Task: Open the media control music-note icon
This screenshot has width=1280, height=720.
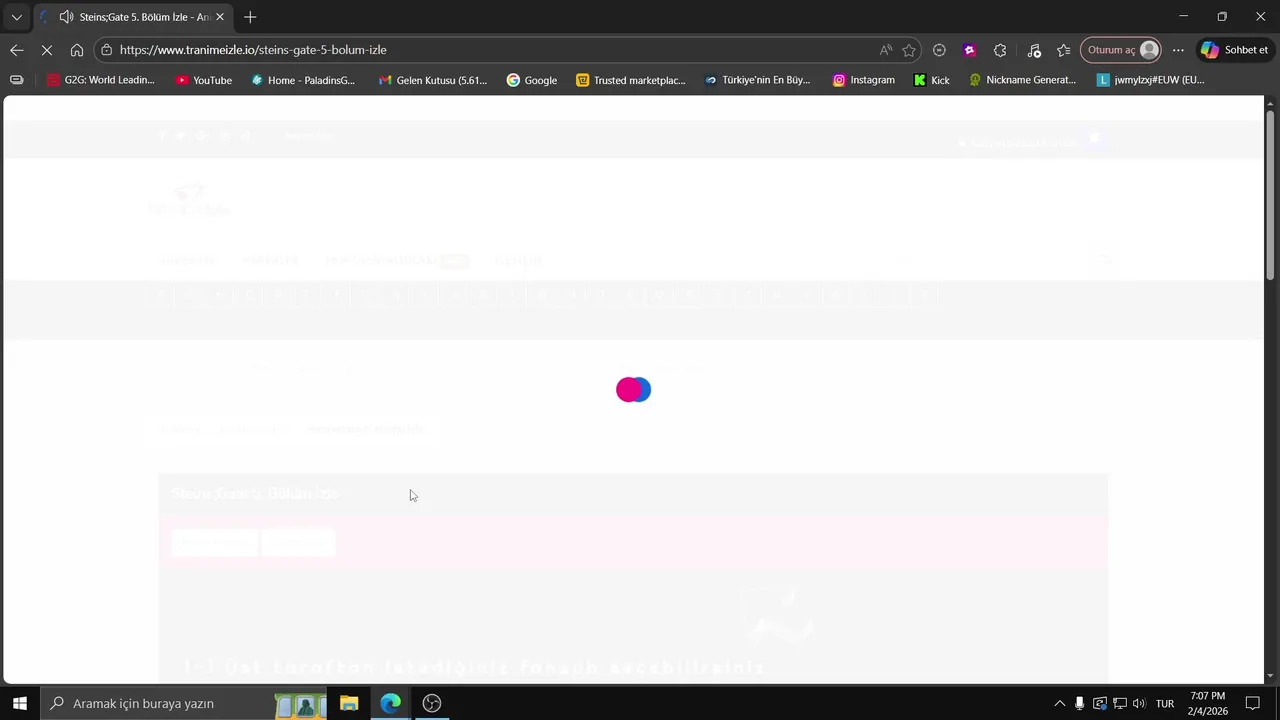Action: (x=1034, y=50)
